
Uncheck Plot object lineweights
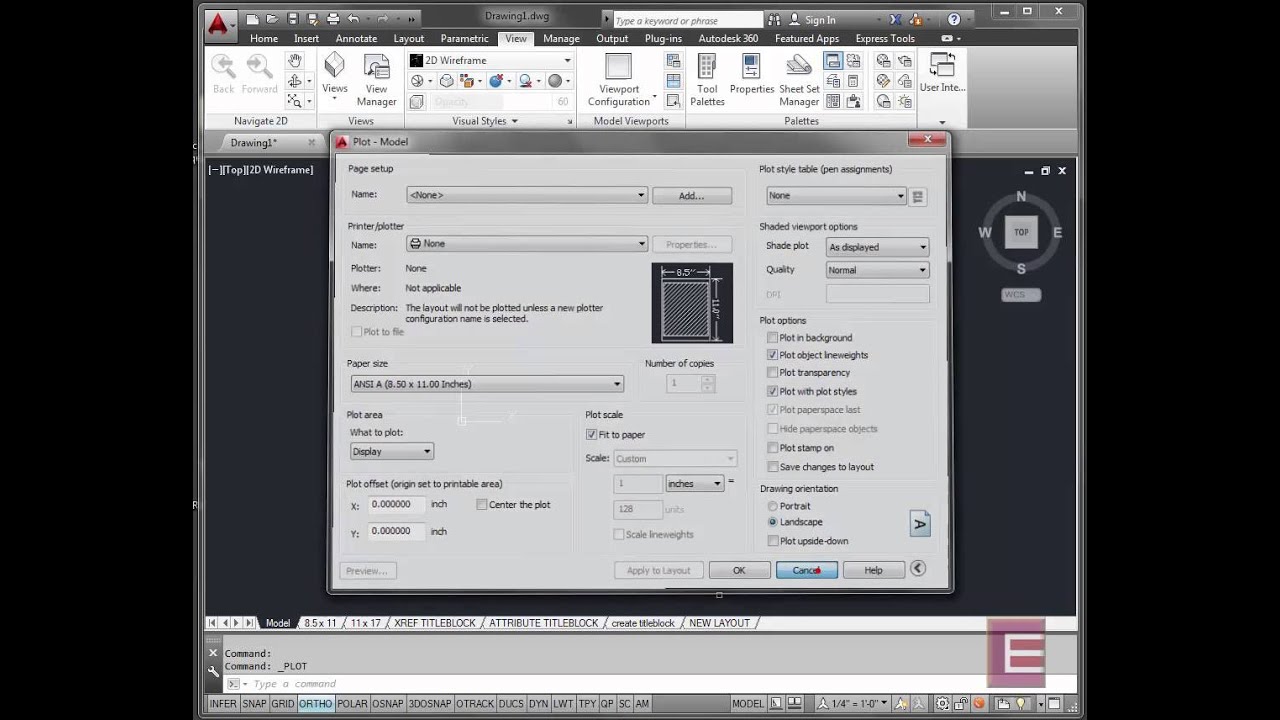[772, 355]
